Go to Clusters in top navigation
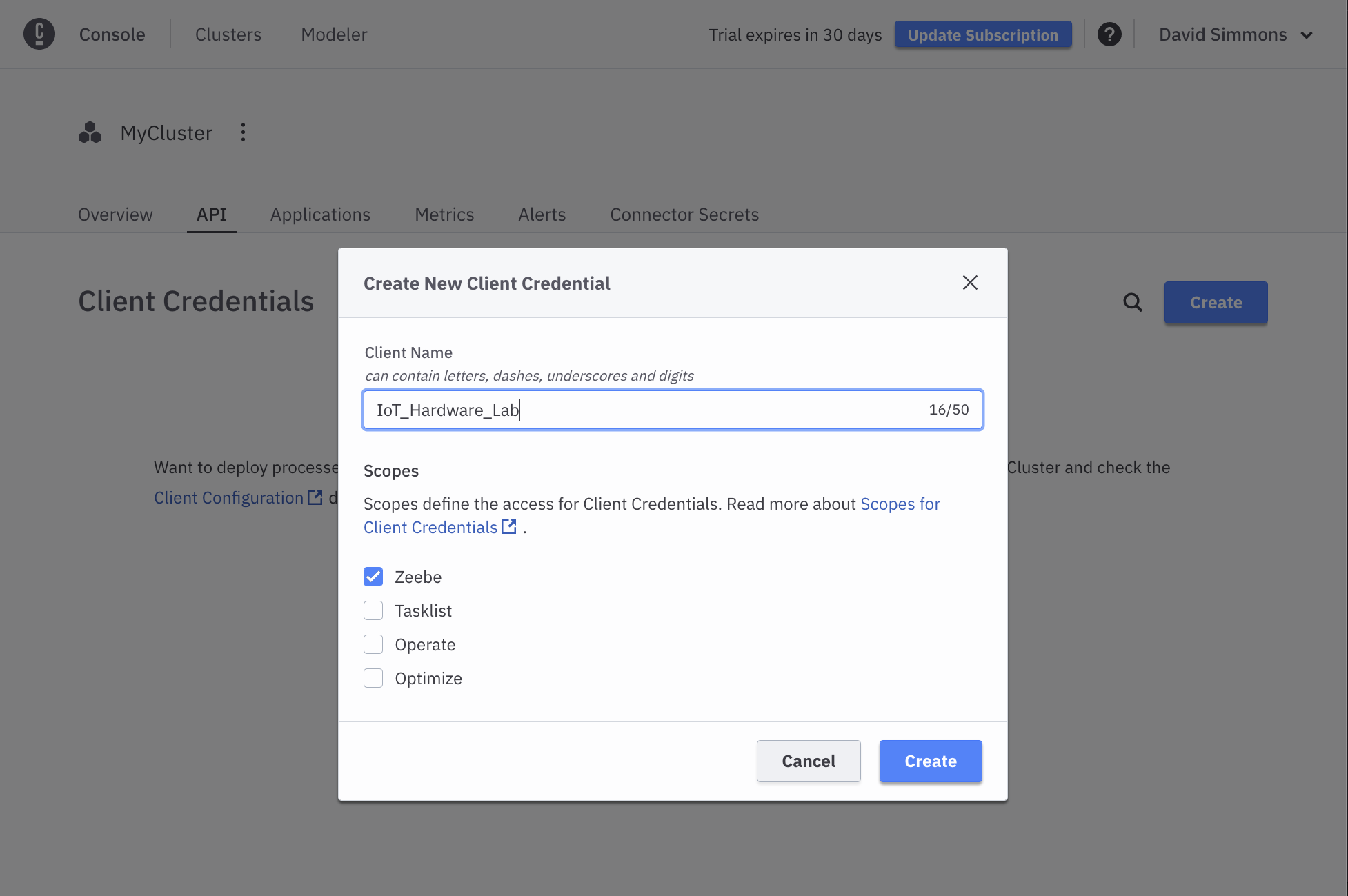This screenshot has width=1348, height=896. pos(228,34)
